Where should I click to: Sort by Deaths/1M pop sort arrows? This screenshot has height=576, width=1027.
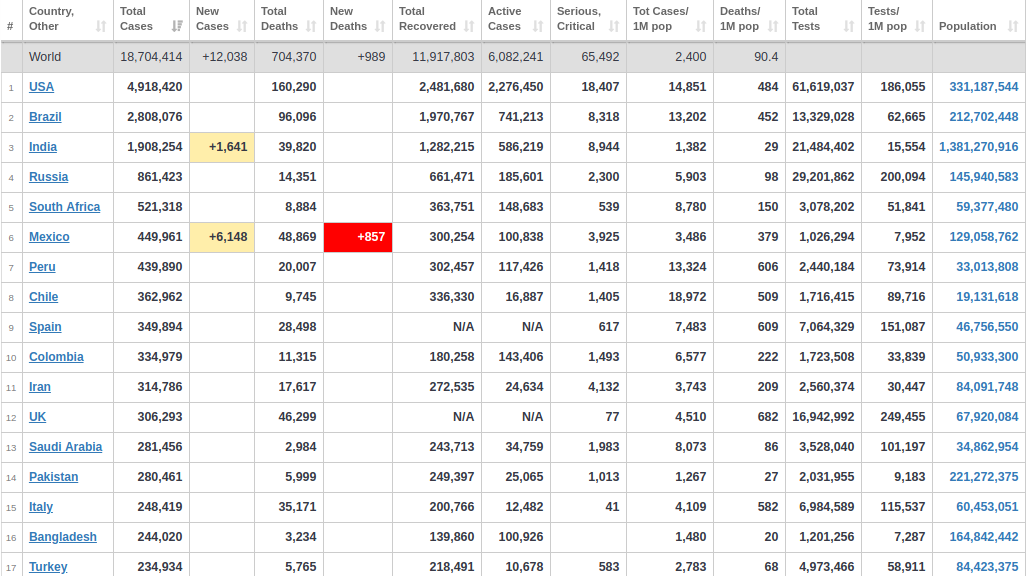click(773, 26)
